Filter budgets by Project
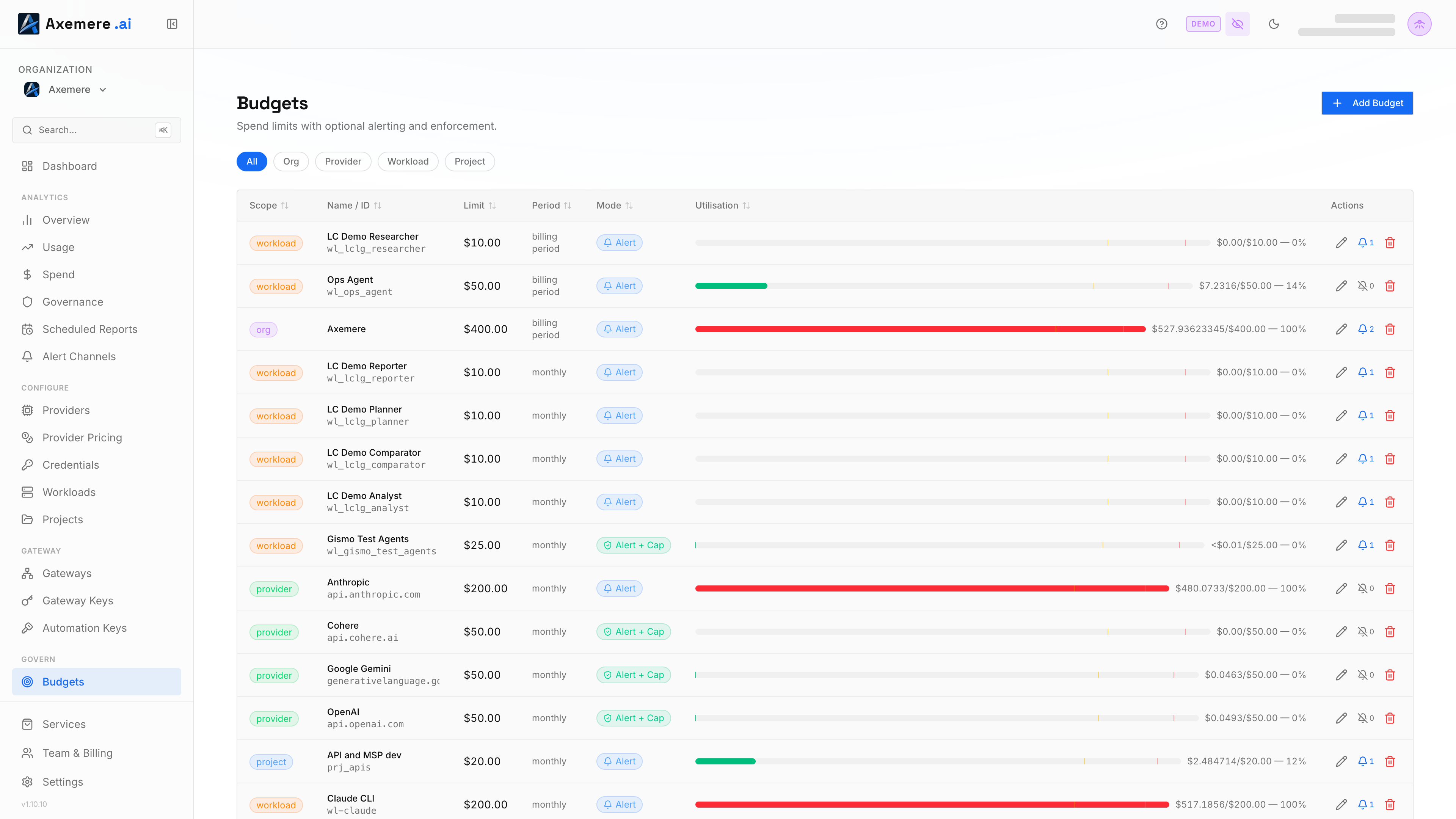The image size is (1456, 819). click(470, 162)
